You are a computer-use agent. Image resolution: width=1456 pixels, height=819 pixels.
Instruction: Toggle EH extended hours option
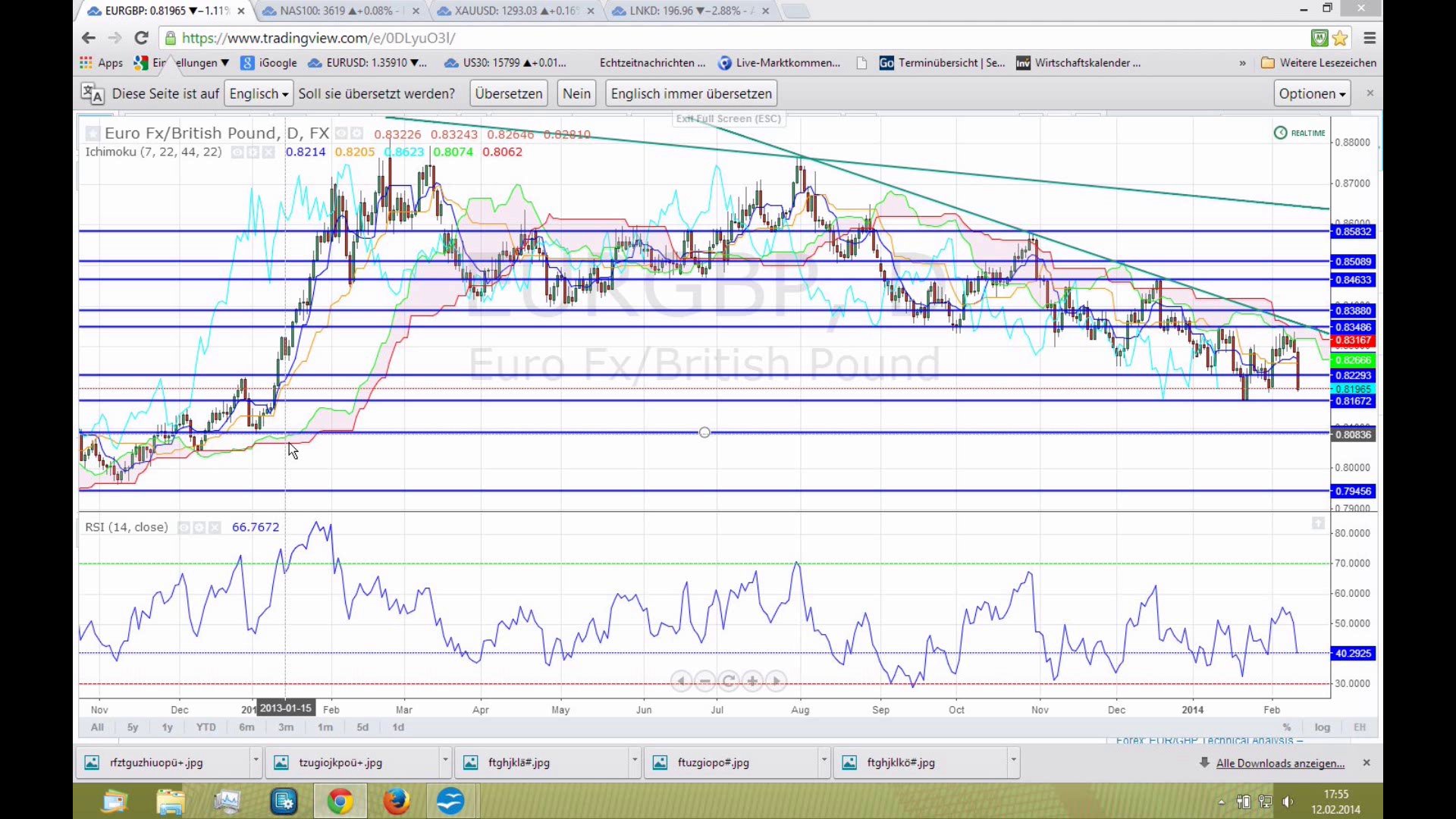tap(1360, 727)
